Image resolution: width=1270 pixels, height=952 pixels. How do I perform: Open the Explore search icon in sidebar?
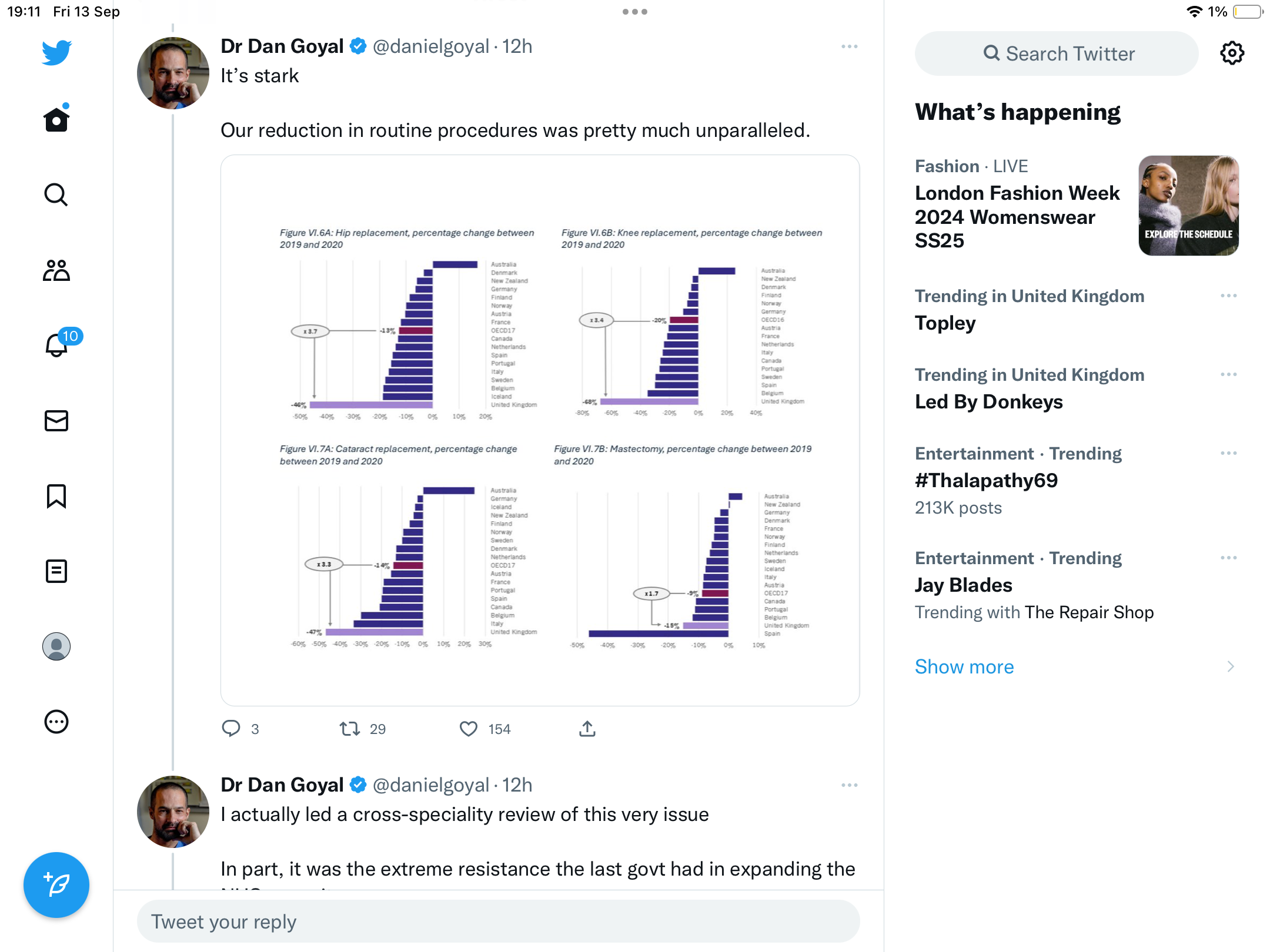click(56, 195)
